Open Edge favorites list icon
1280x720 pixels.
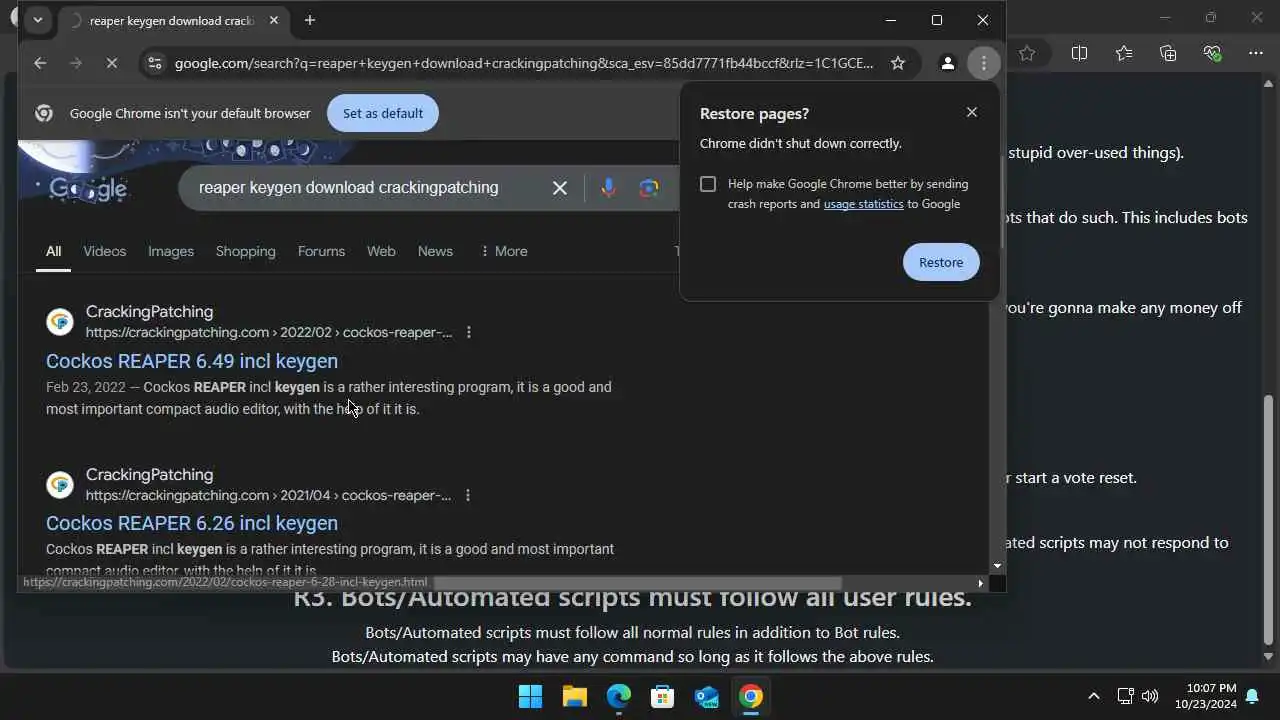tap(1124, 54)
